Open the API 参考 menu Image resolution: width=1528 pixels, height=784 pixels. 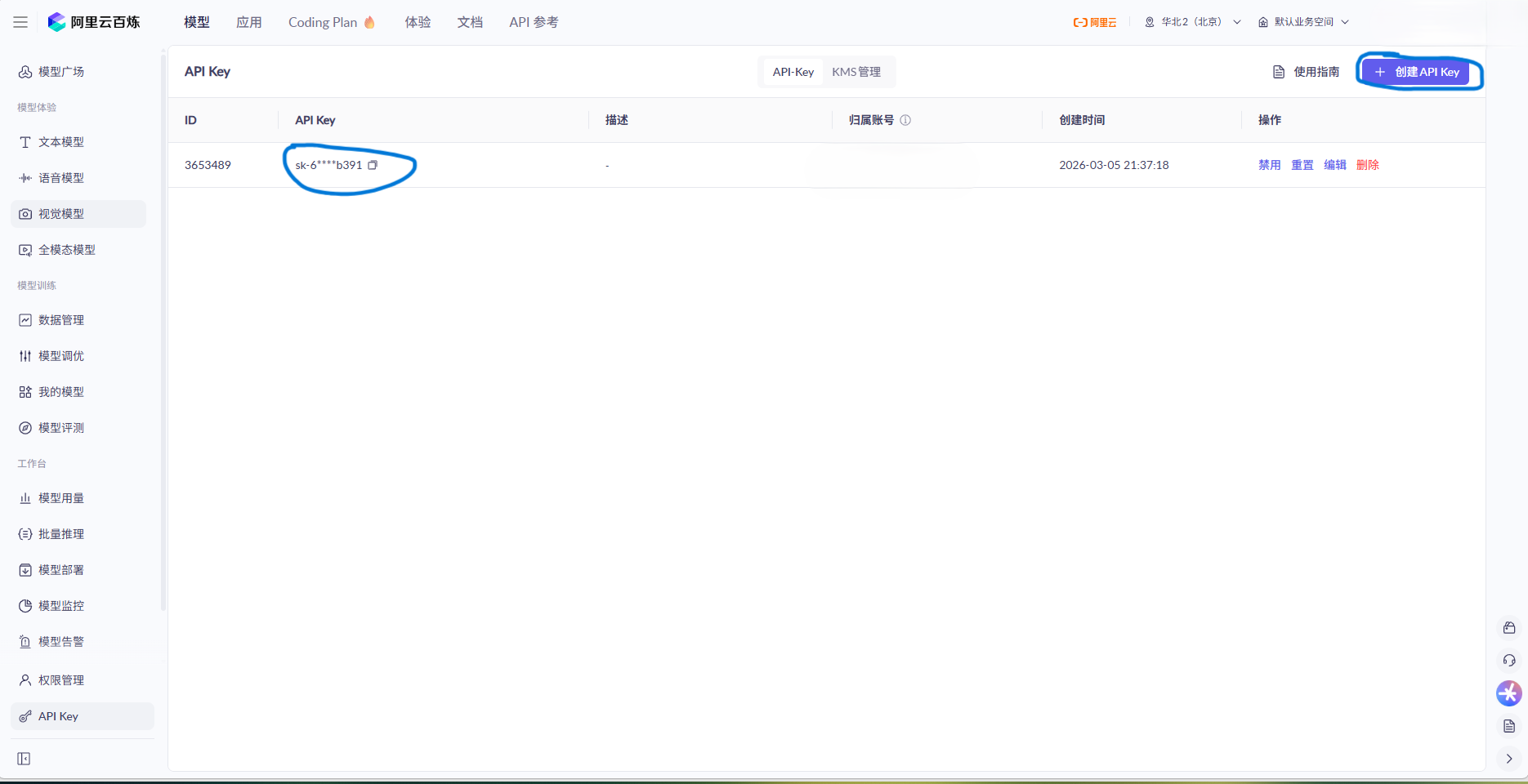pyautogui.click(x=534, y=22)
